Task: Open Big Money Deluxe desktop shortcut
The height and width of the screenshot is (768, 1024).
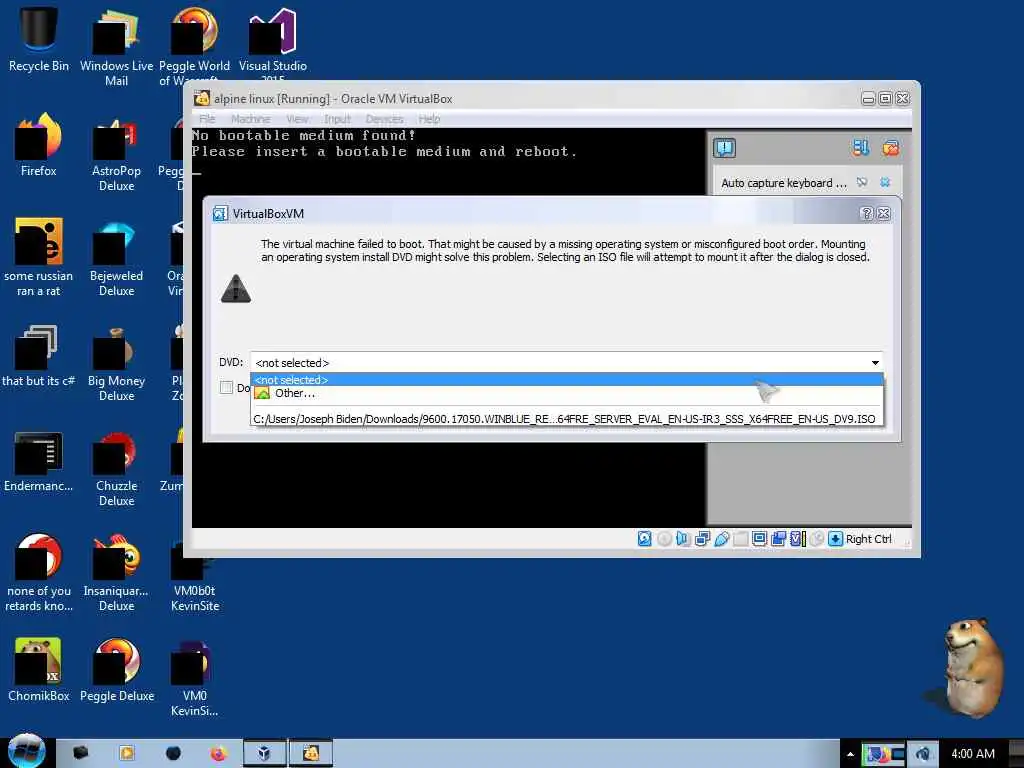Action: click(x=116, y=363)
